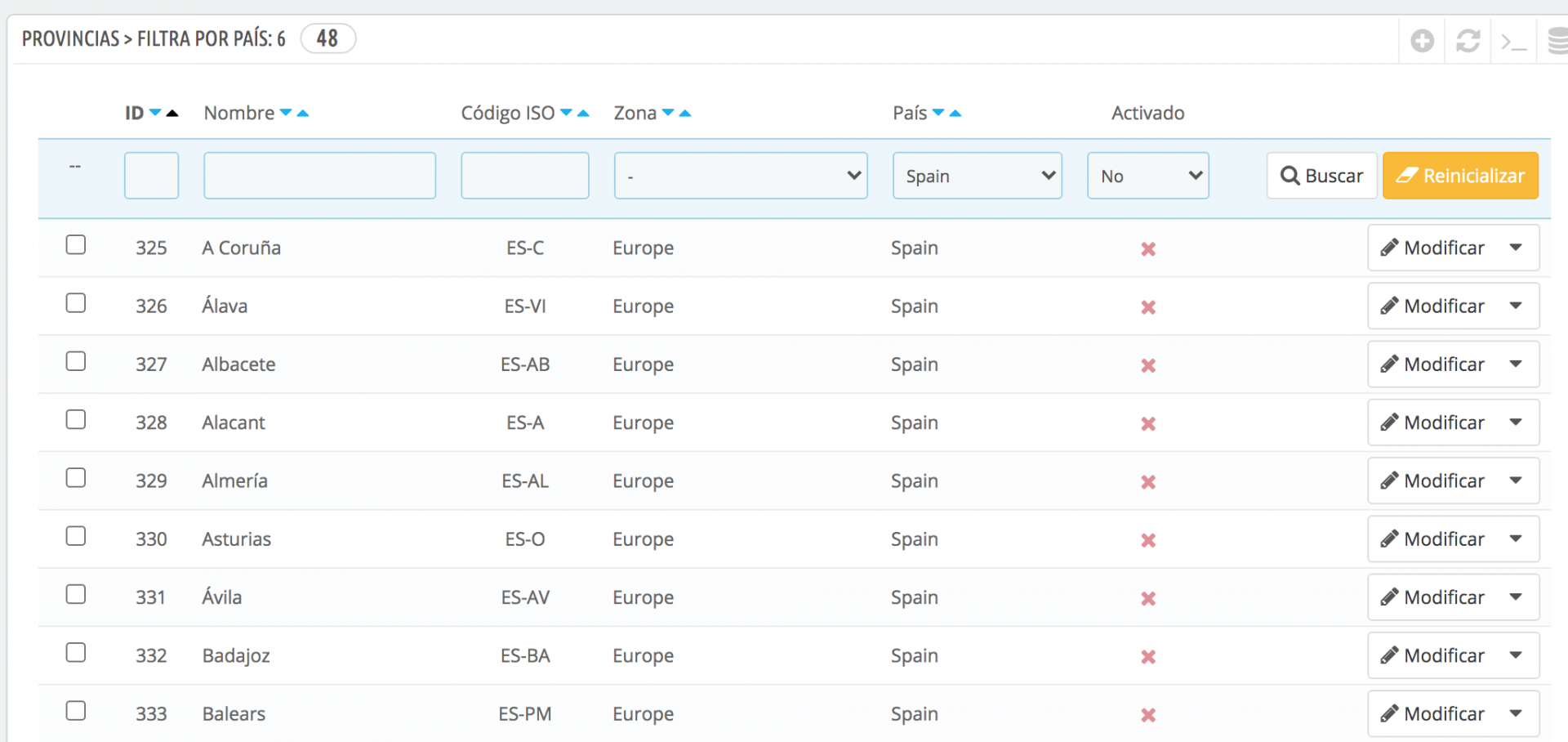The width and height of the screenshot is (1568, 742).
Task: Click the red X status for A Coruña
Action: click(1147, 249)
